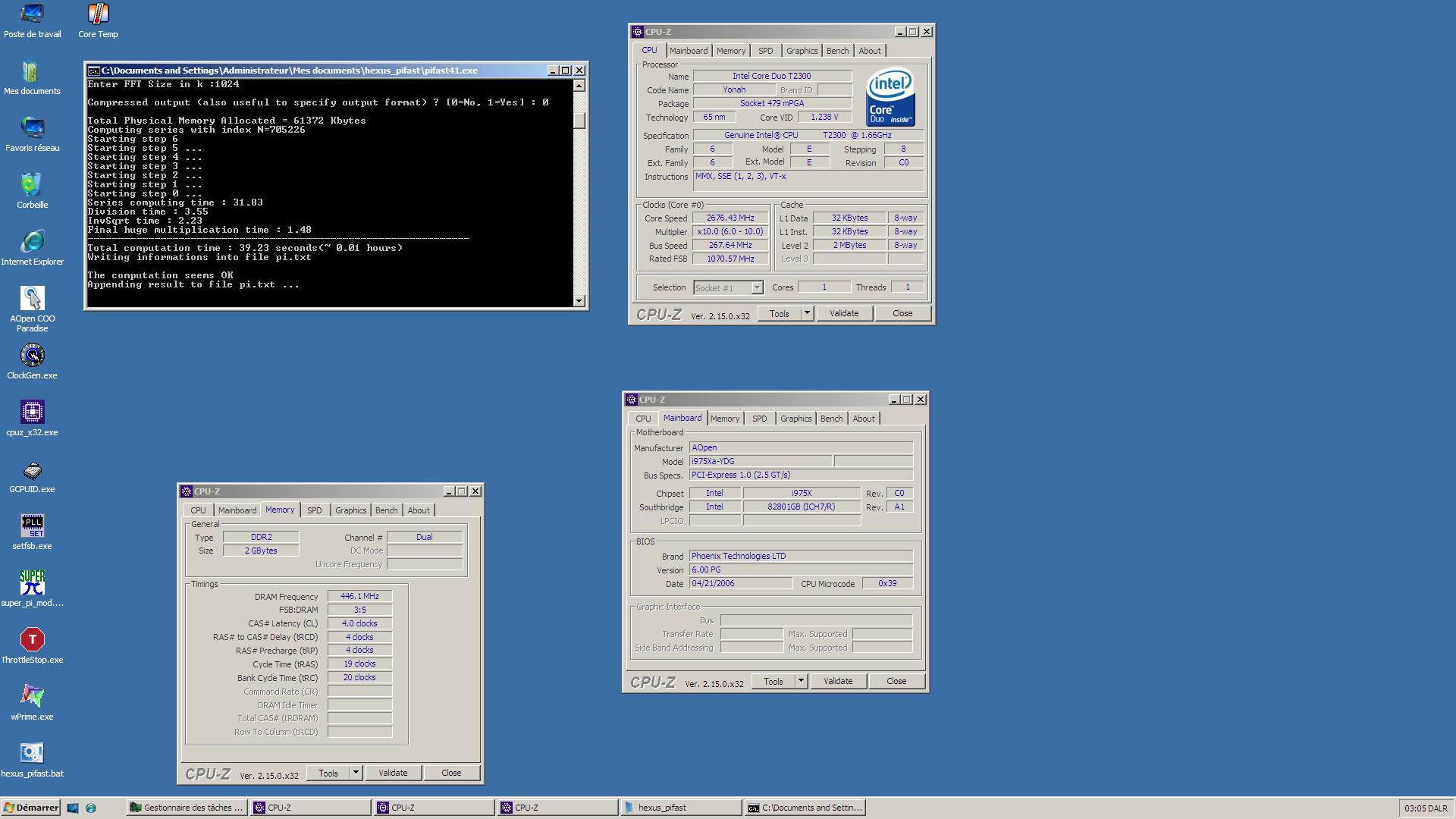Switch to Gestionnaire des tâches in taskbar

click(x=187, y=808)
